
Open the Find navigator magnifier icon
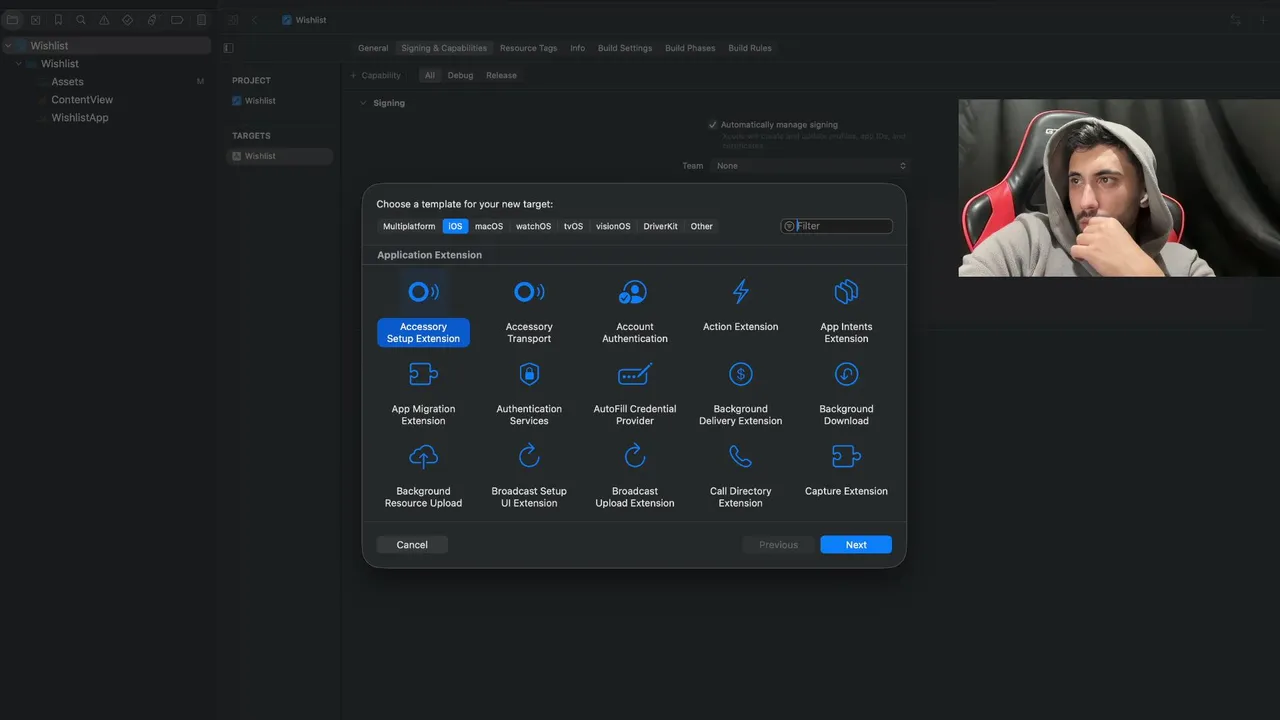tap(81, 20)
